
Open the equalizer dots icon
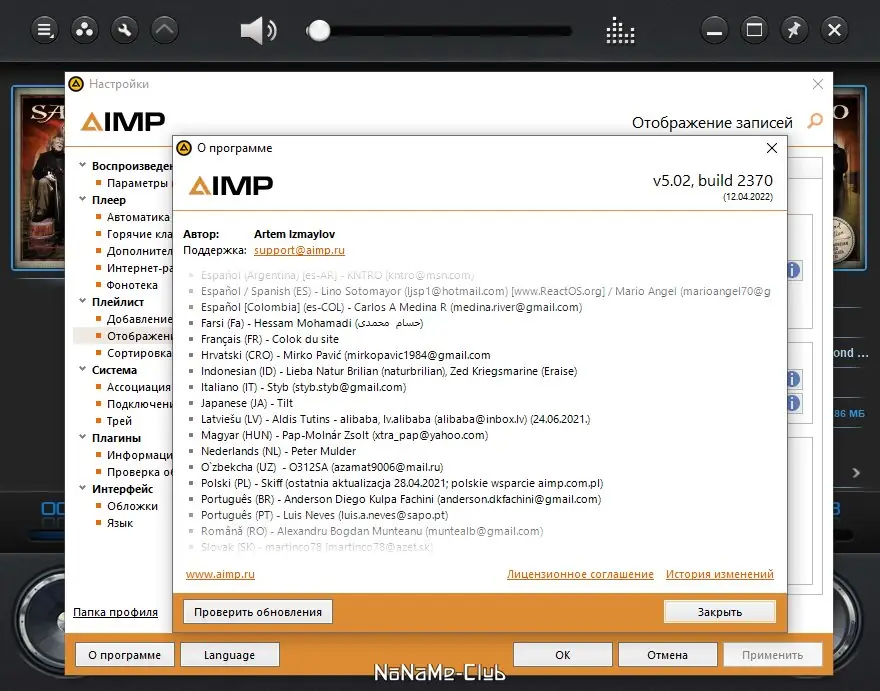pyautogui.click(x=620, y=30)
